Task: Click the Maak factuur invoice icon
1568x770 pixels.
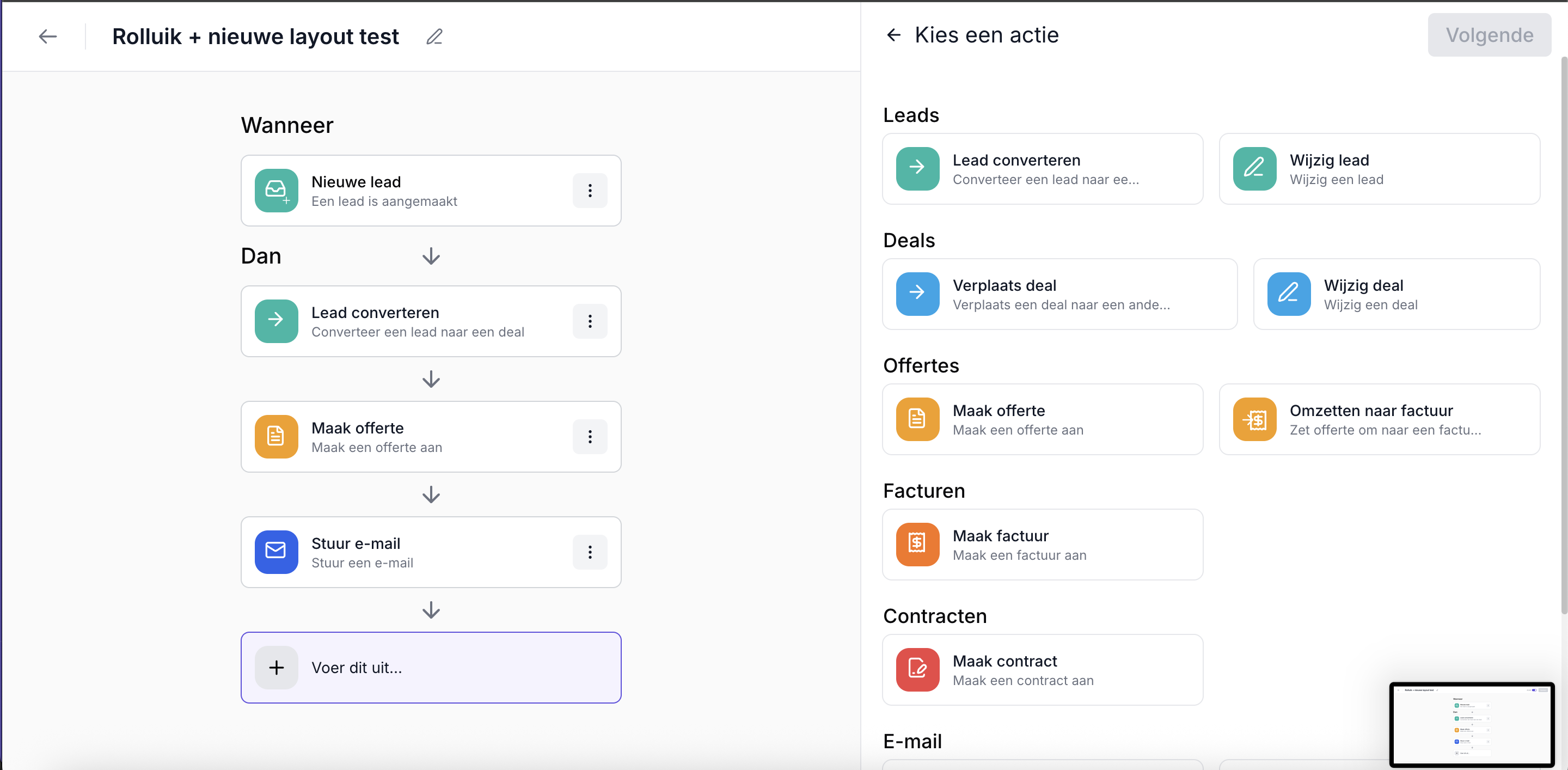Action: [x=917, y=544]
